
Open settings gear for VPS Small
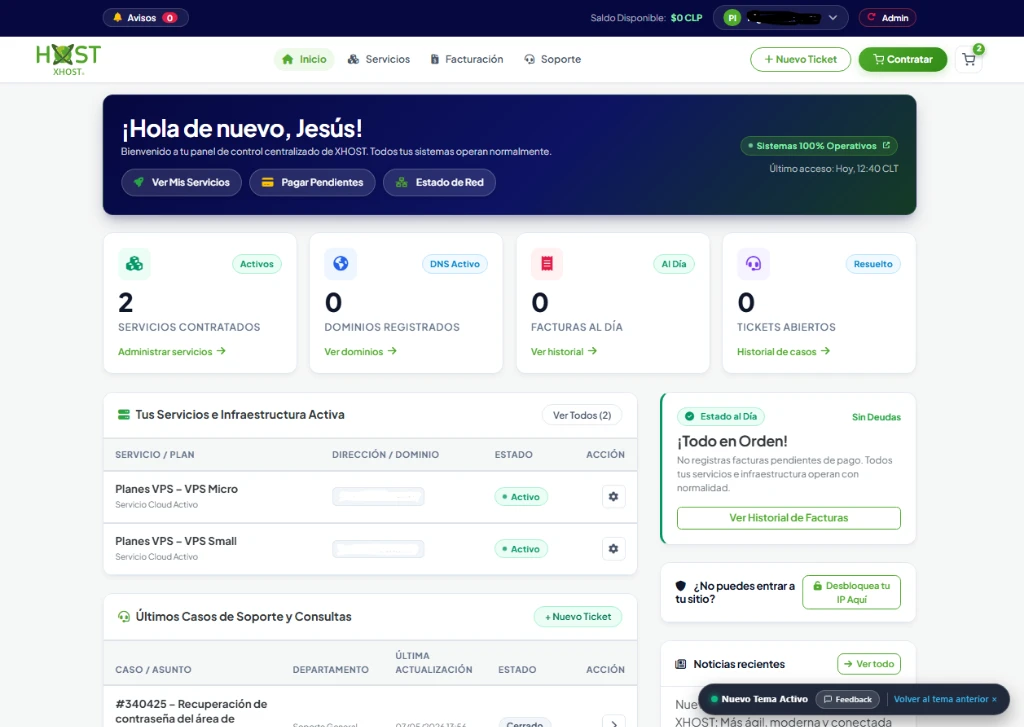point(613,549)
